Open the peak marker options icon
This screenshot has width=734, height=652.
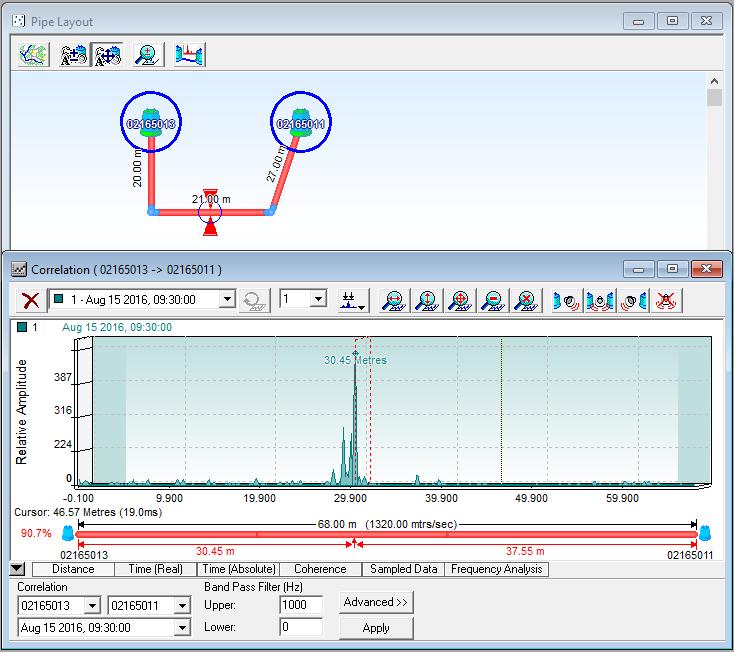[353, 300]
